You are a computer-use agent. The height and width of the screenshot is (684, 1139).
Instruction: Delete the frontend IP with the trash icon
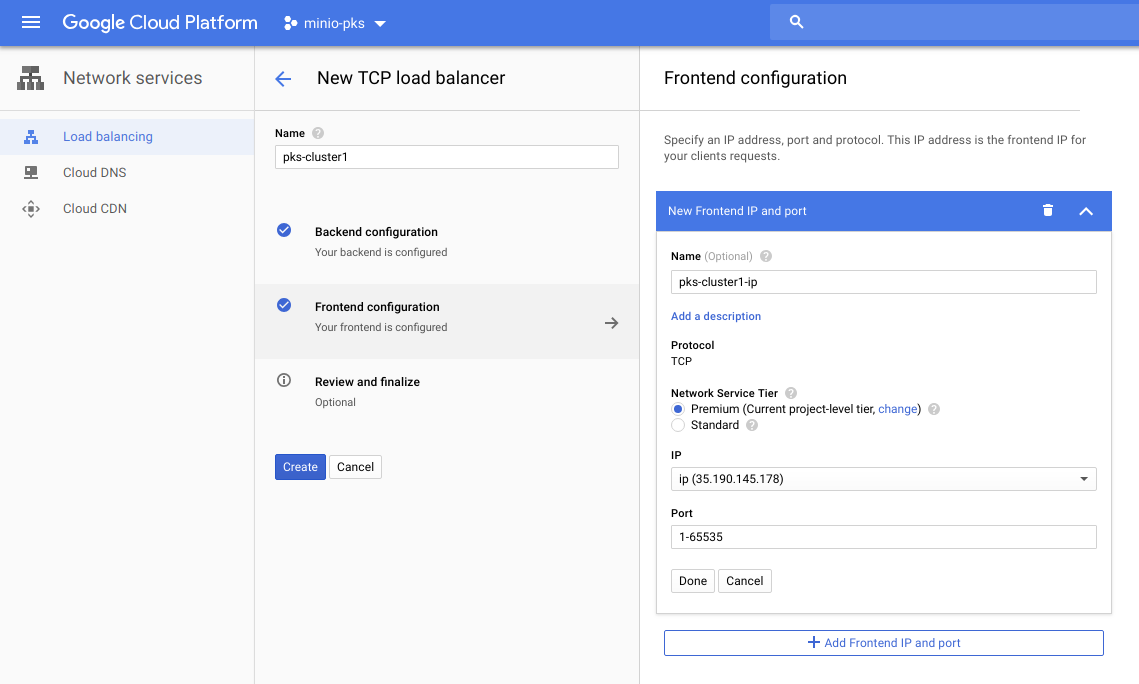click(1047, 211)
